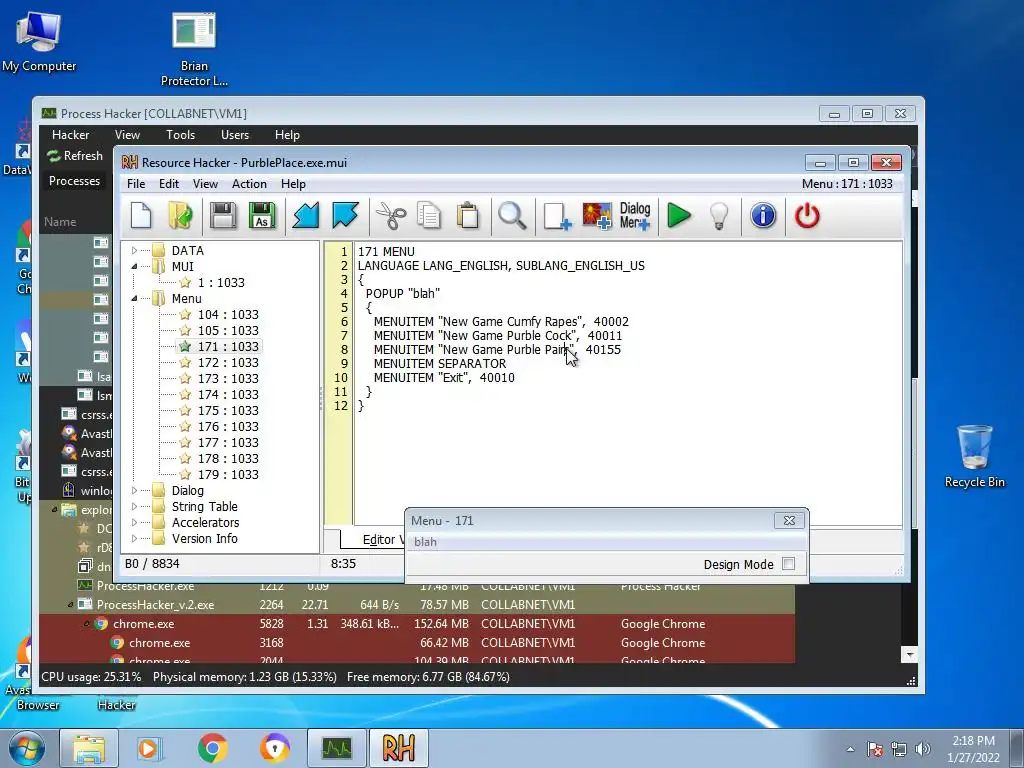
Task: Select menu resource 172 : 1033
Action: pyautogui.click(x=228, y=363)
